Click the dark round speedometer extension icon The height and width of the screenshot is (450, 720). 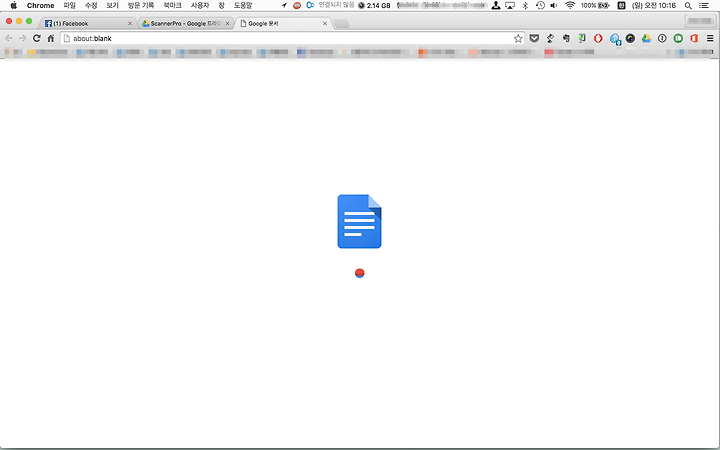tap(630, 39)
